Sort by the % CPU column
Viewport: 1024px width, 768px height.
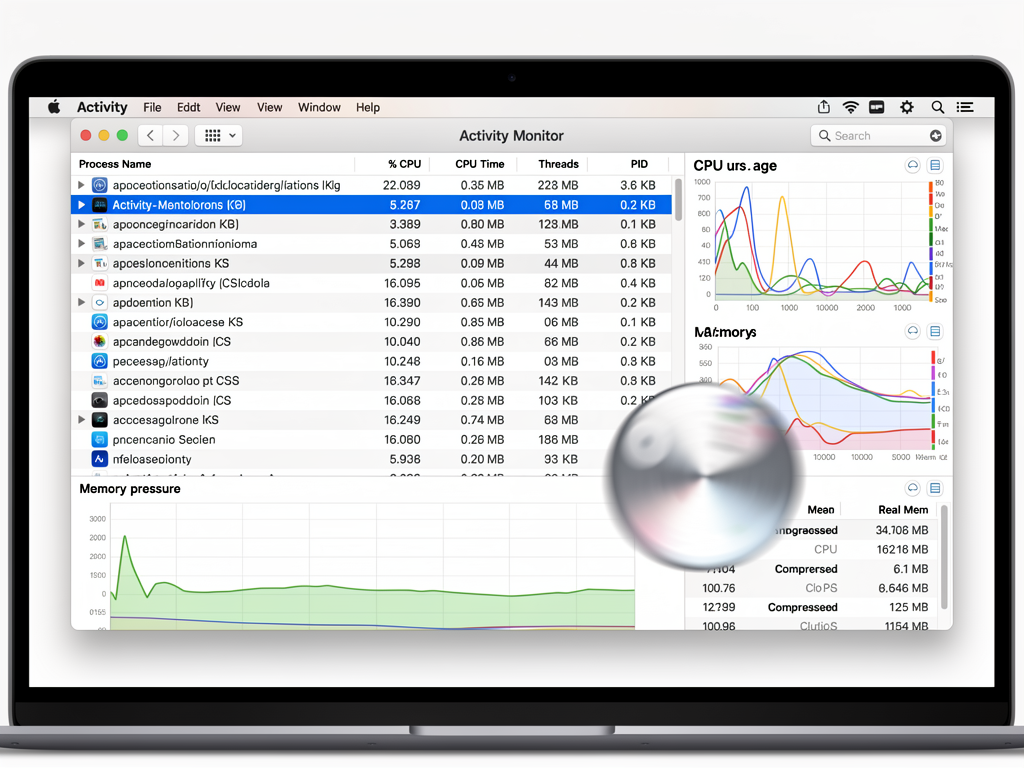(x=404, y=164)
